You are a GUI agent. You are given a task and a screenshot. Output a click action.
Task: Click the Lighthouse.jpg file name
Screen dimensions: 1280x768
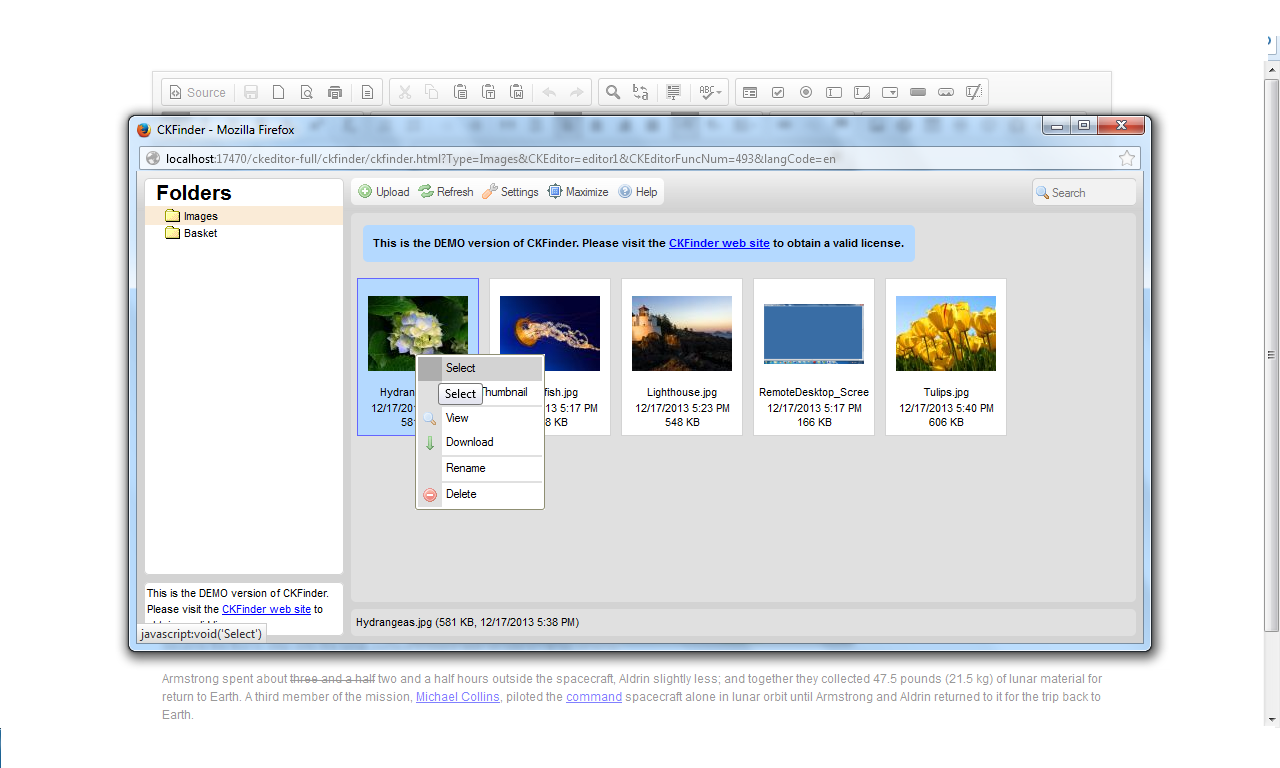click(682, 393)
